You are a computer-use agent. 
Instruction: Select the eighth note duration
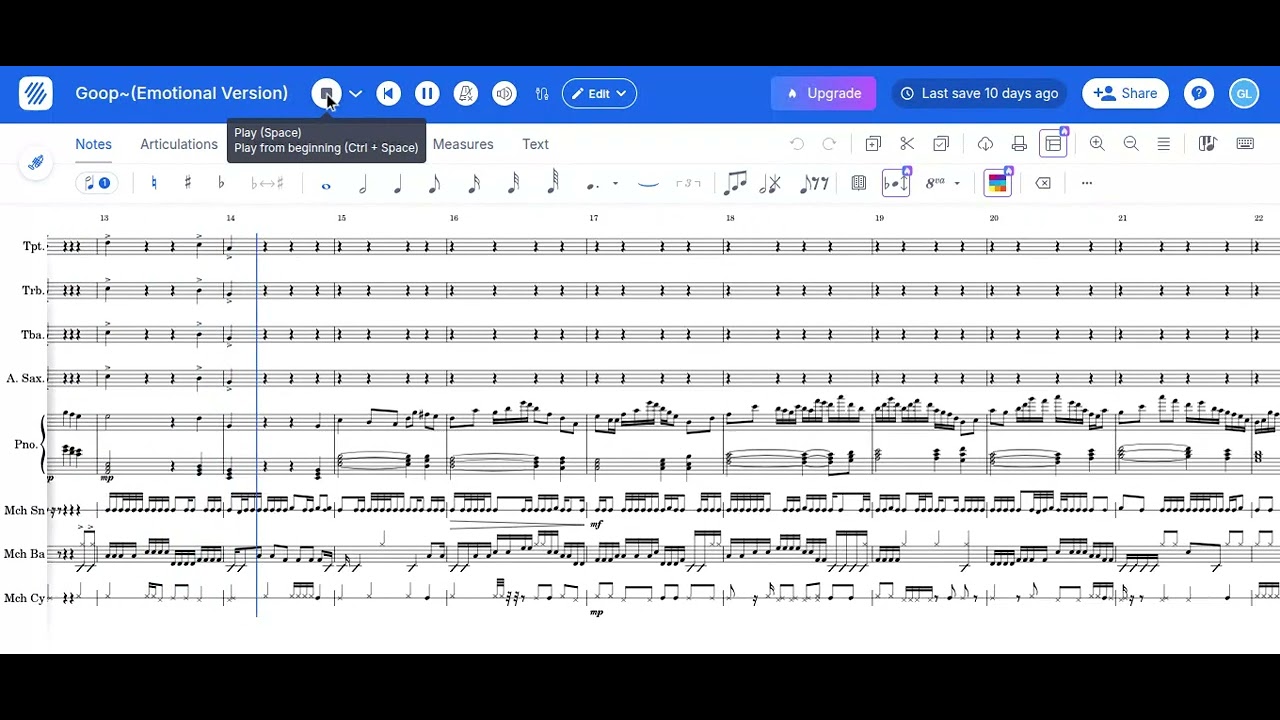pyautogui.click(x=435, y=183)
